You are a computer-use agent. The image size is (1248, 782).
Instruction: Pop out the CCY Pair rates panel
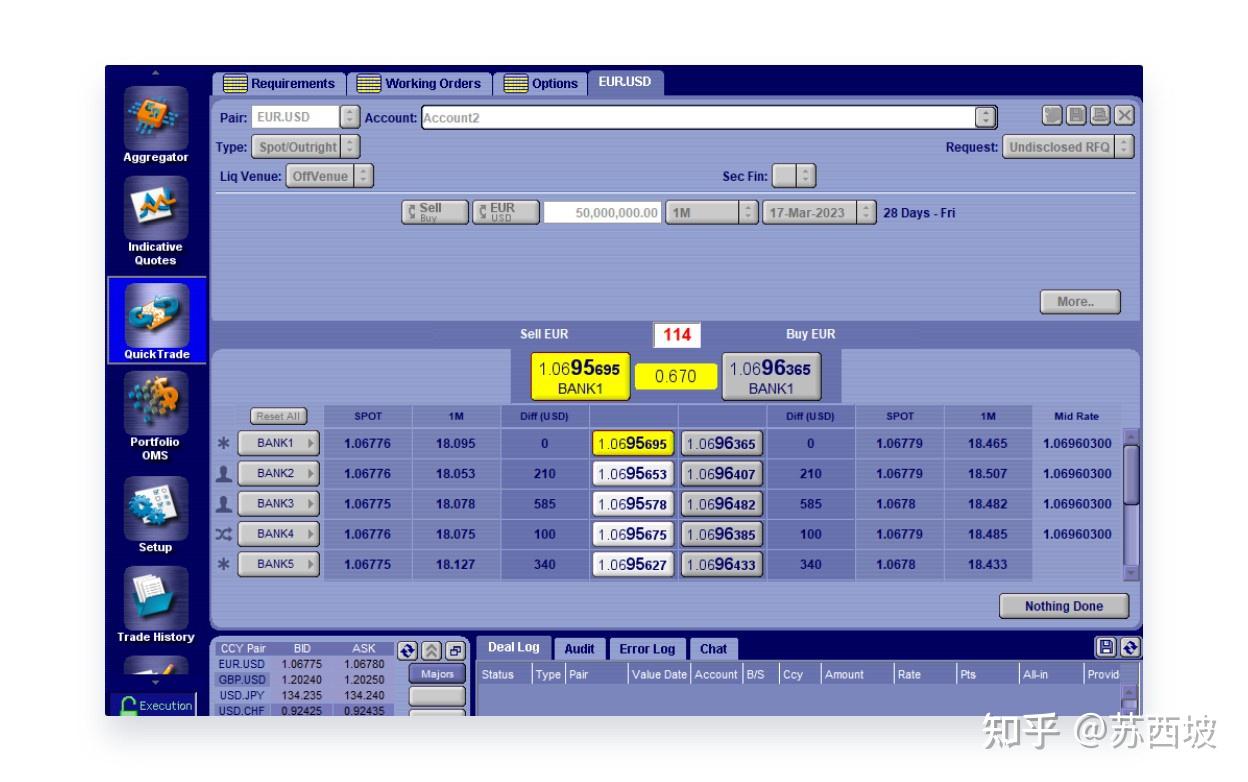pyautogui.click(x=455, y=650)
